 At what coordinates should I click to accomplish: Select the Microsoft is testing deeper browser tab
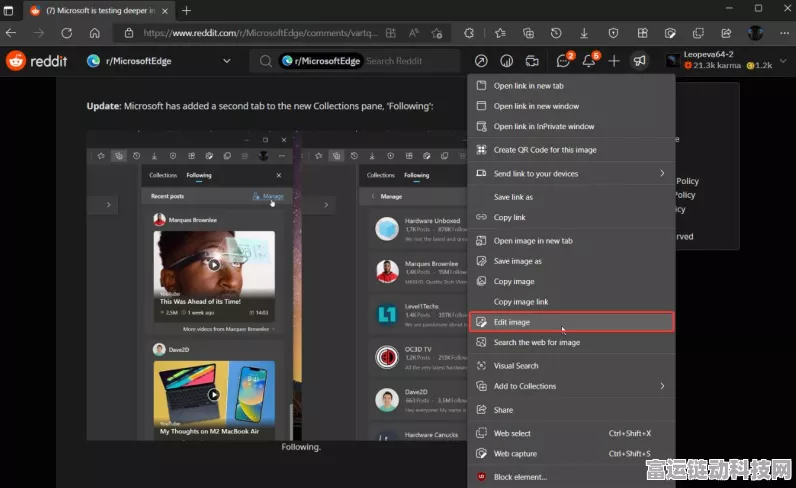pos(100,10)
